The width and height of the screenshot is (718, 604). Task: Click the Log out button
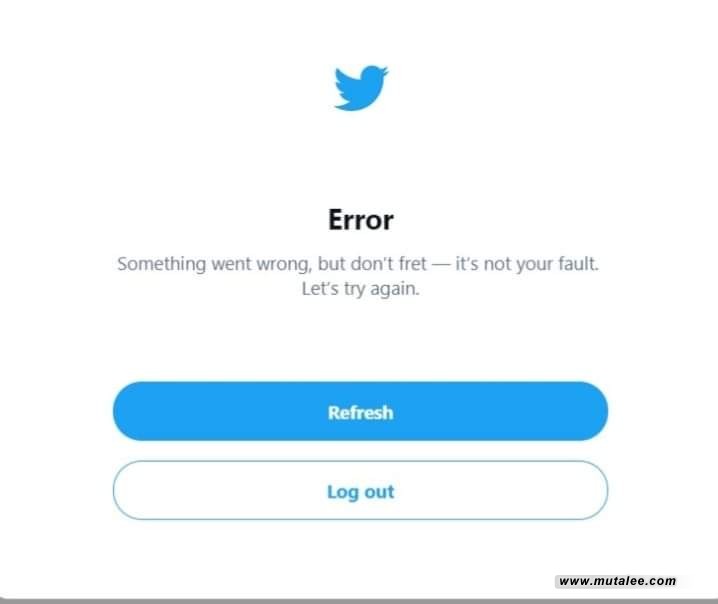(360, 490)
